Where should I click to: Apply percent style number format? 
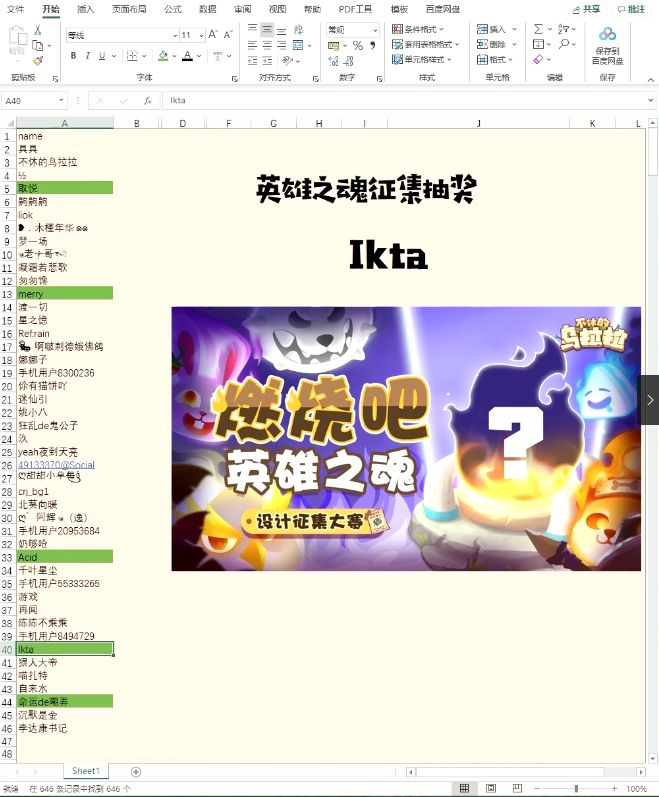[x=358, y=46]
